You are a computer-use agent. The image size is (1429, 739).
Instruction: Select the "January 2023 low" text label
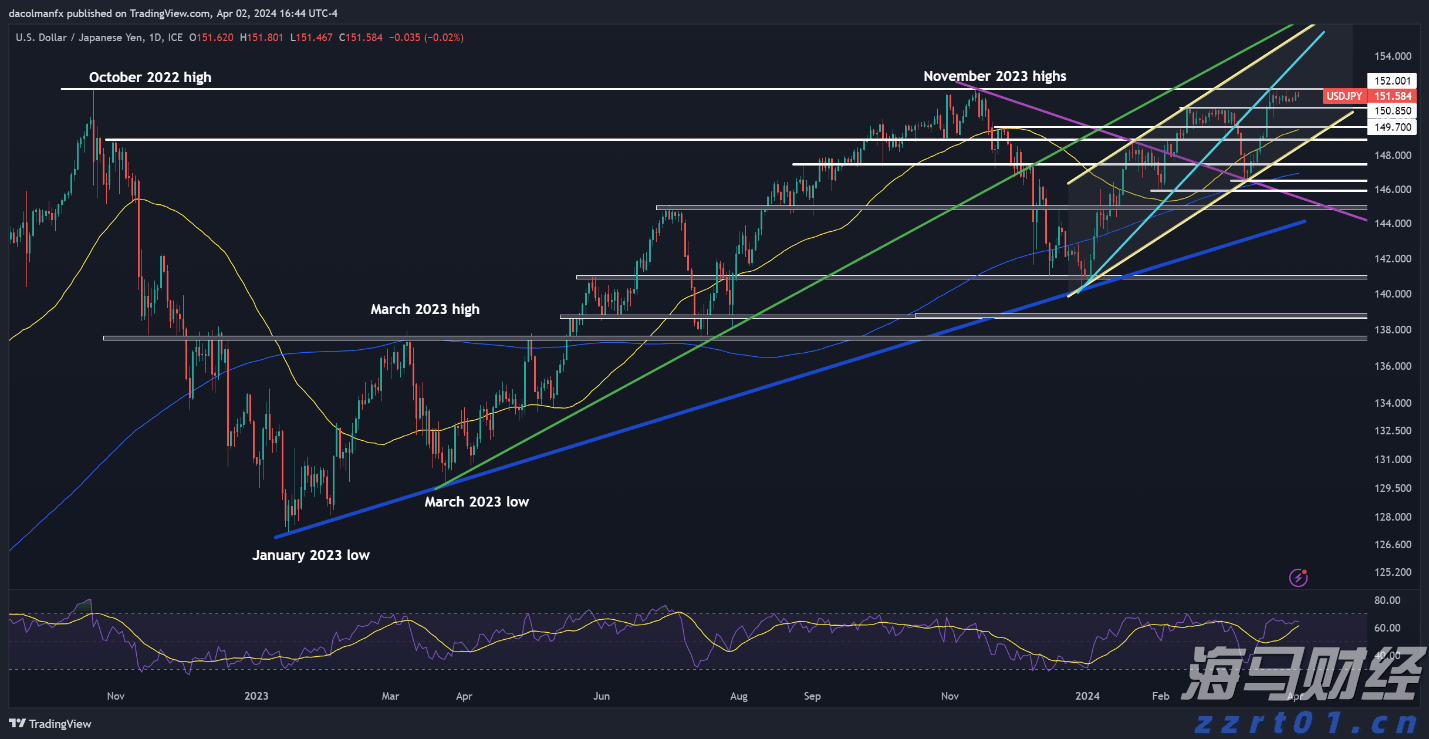click(x=311, y=555)
